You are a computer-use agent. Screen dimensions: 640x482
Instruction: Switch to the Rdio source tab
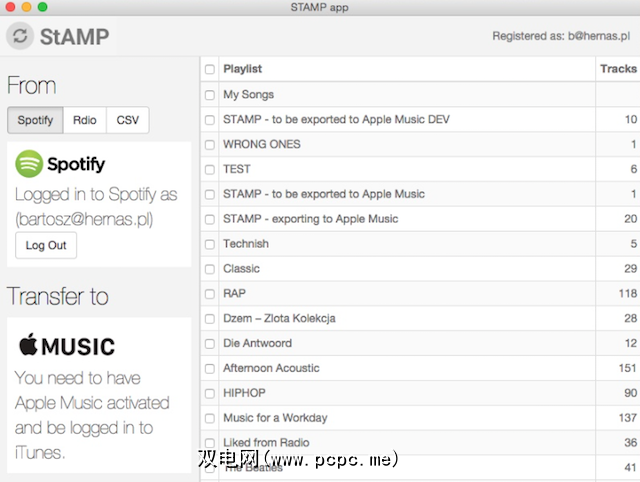click(84, 120)
